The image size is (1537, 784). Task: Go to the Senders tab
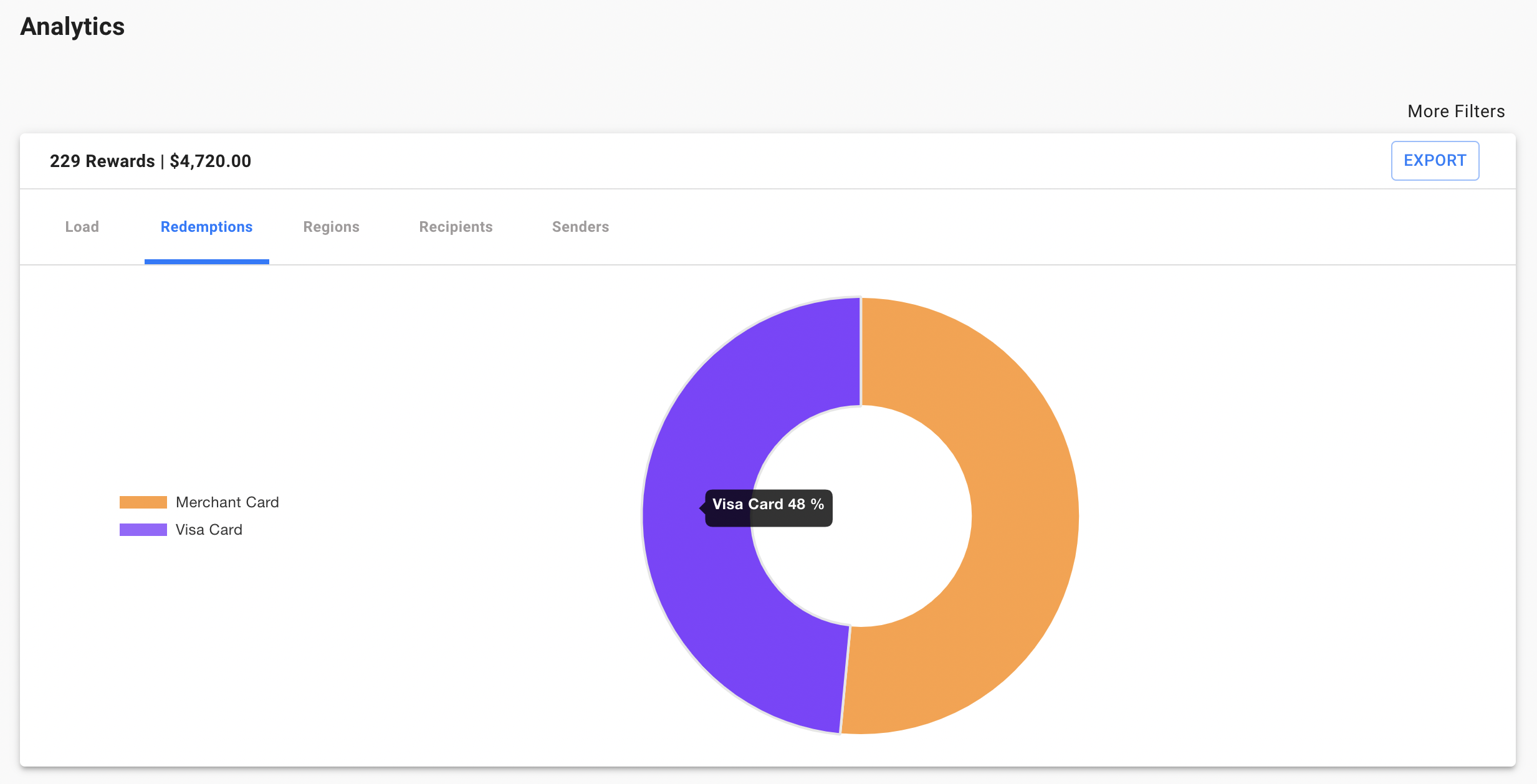tap(580, 227)
